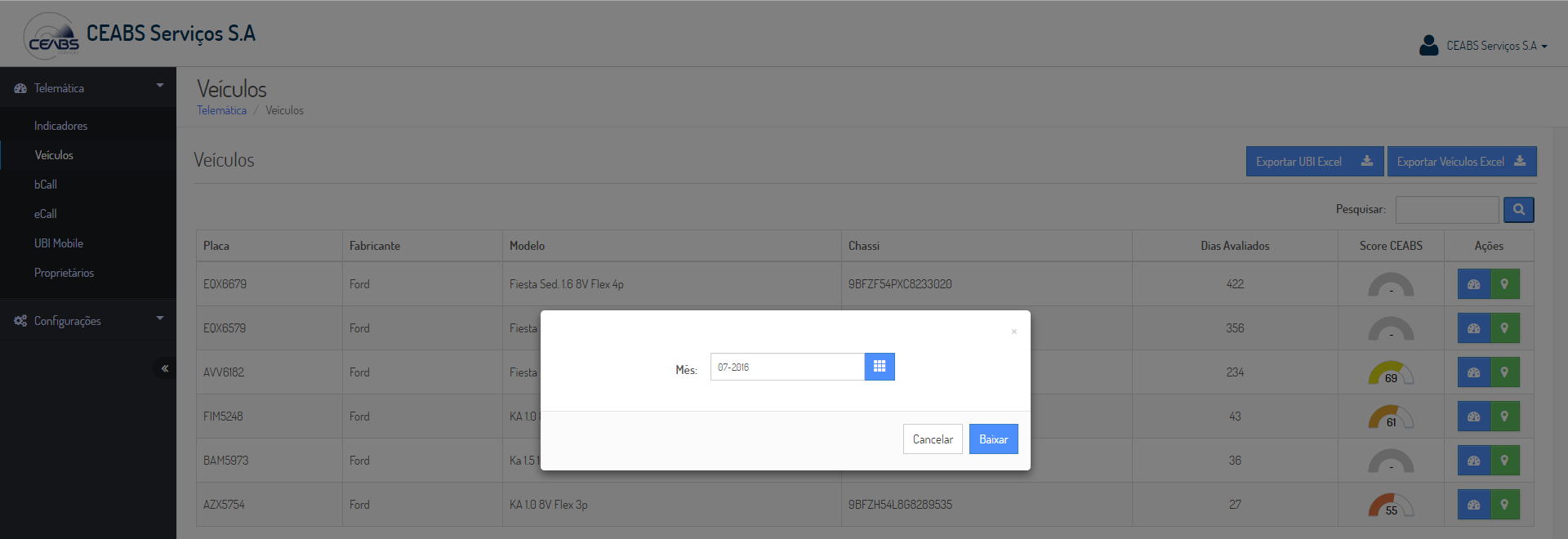Click days value 422
This screenshot has width=1568, height=539.
[1235, 284]
